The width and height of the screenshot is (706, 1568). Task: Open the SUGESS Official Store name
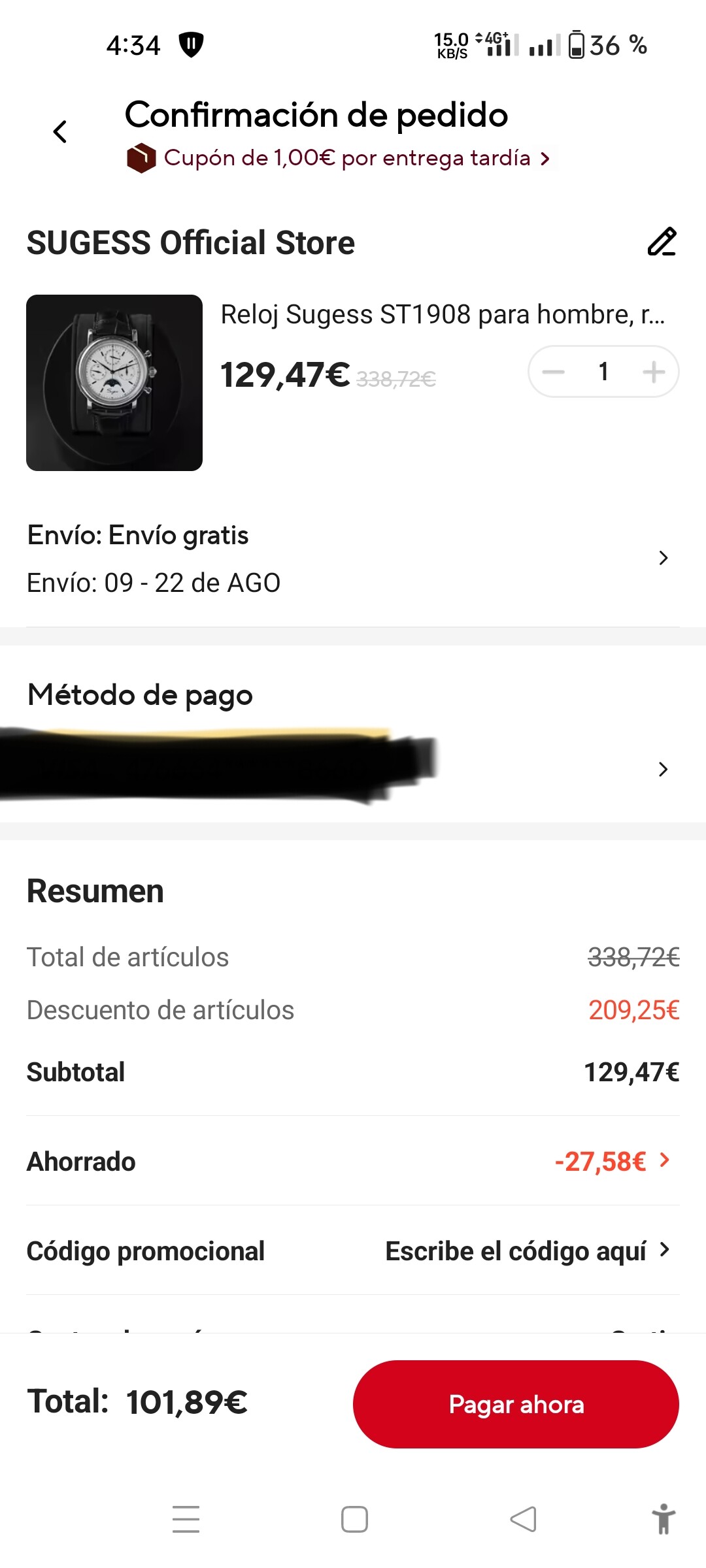pyautogui.click(x=191, y=243)
